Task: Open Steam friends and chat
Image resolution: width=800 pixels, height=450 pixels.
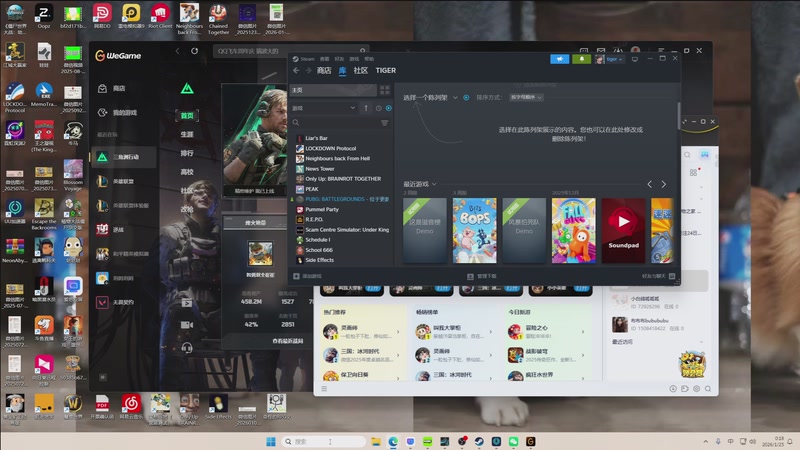Action: pyautogui.click(x=659, y=277)
